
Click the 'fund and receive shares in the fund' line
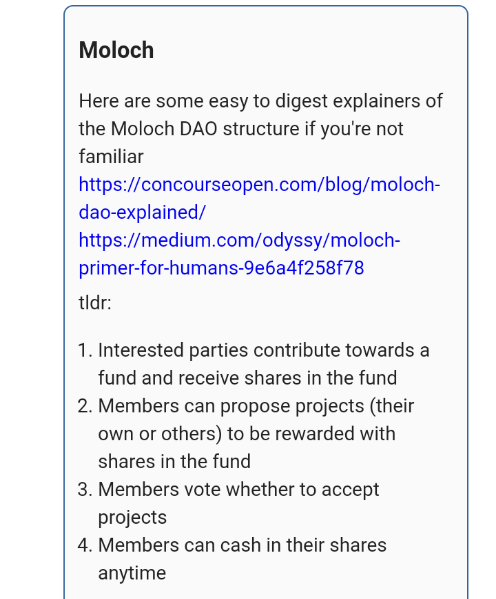pos(247,378)
